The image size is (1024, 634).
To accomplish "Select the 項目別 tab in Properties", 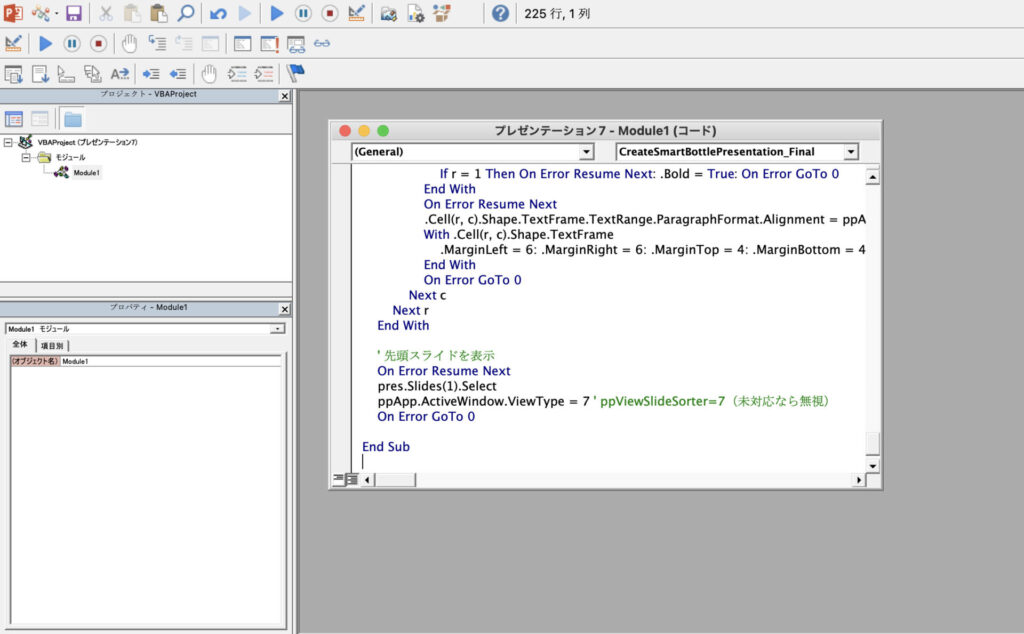I will 53,345.
